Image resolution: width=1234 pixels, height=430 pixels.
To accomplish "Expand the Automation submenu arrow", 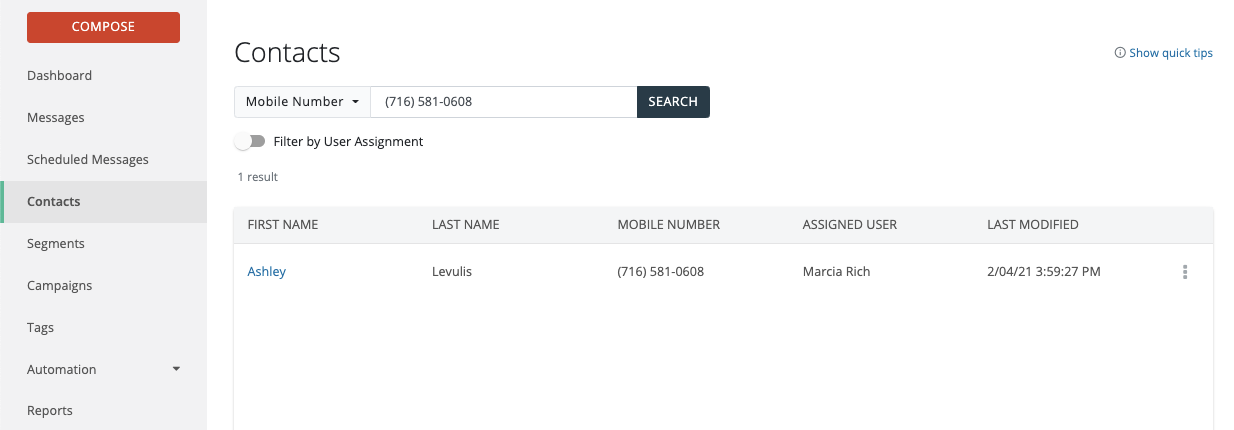I will click(x=177, y=369).
